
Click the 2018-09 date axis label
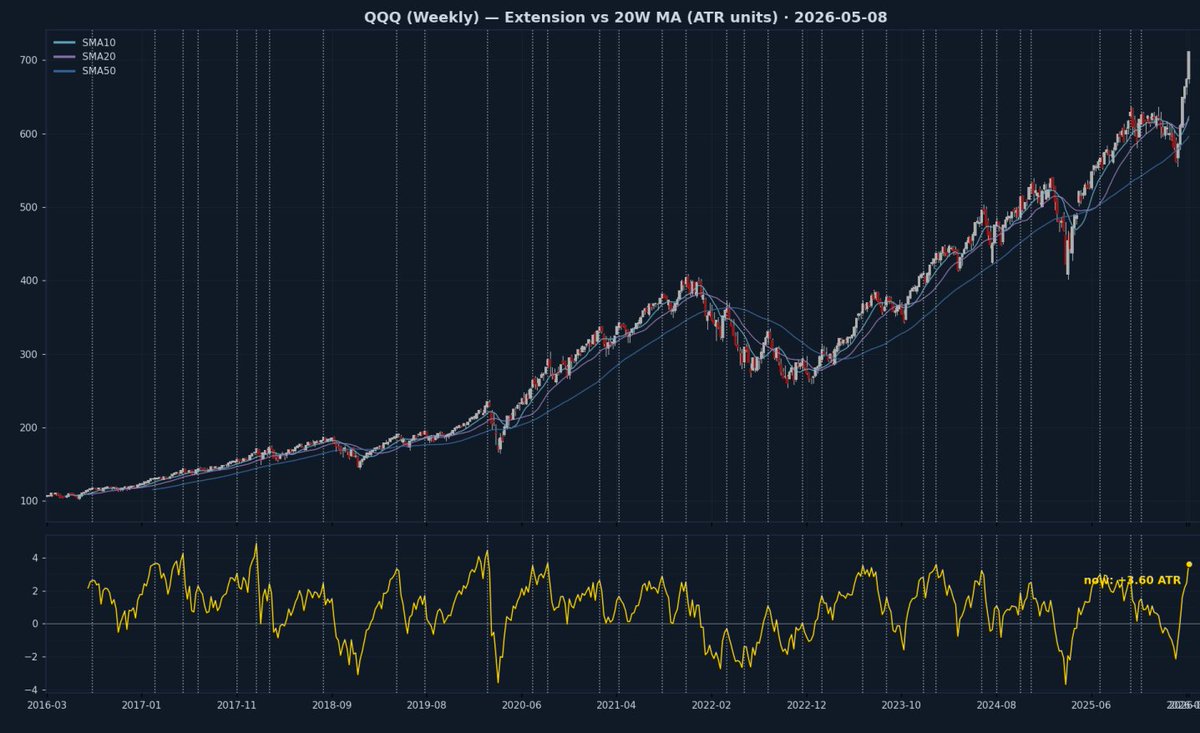[331, 705]
